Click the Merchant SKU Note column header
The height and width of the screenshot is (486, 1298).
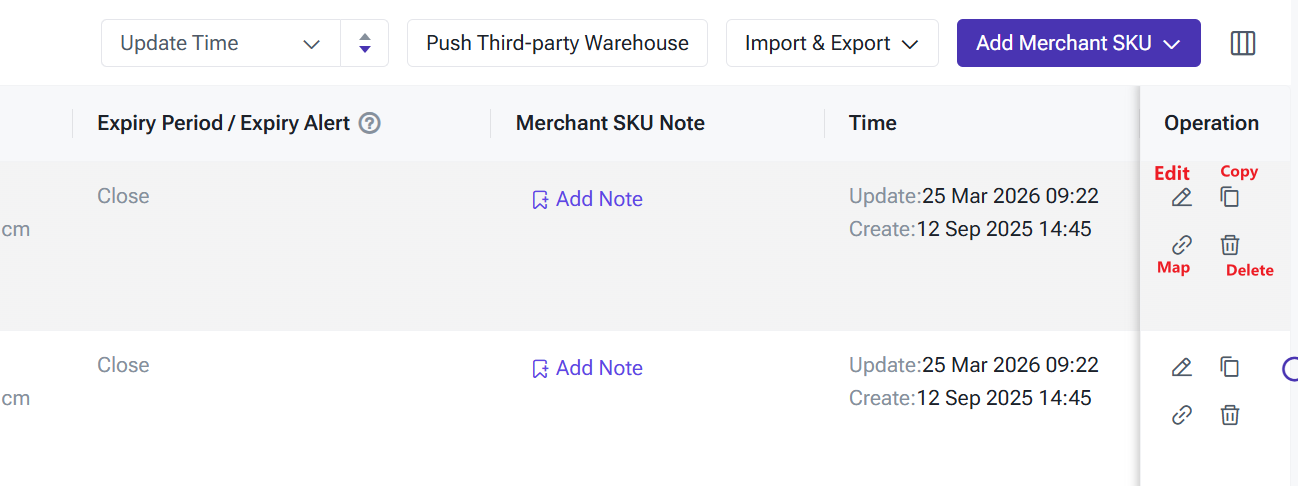[610, 123]
